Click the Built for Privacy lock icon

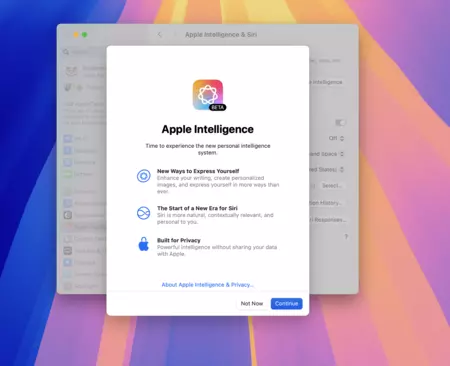144,244
